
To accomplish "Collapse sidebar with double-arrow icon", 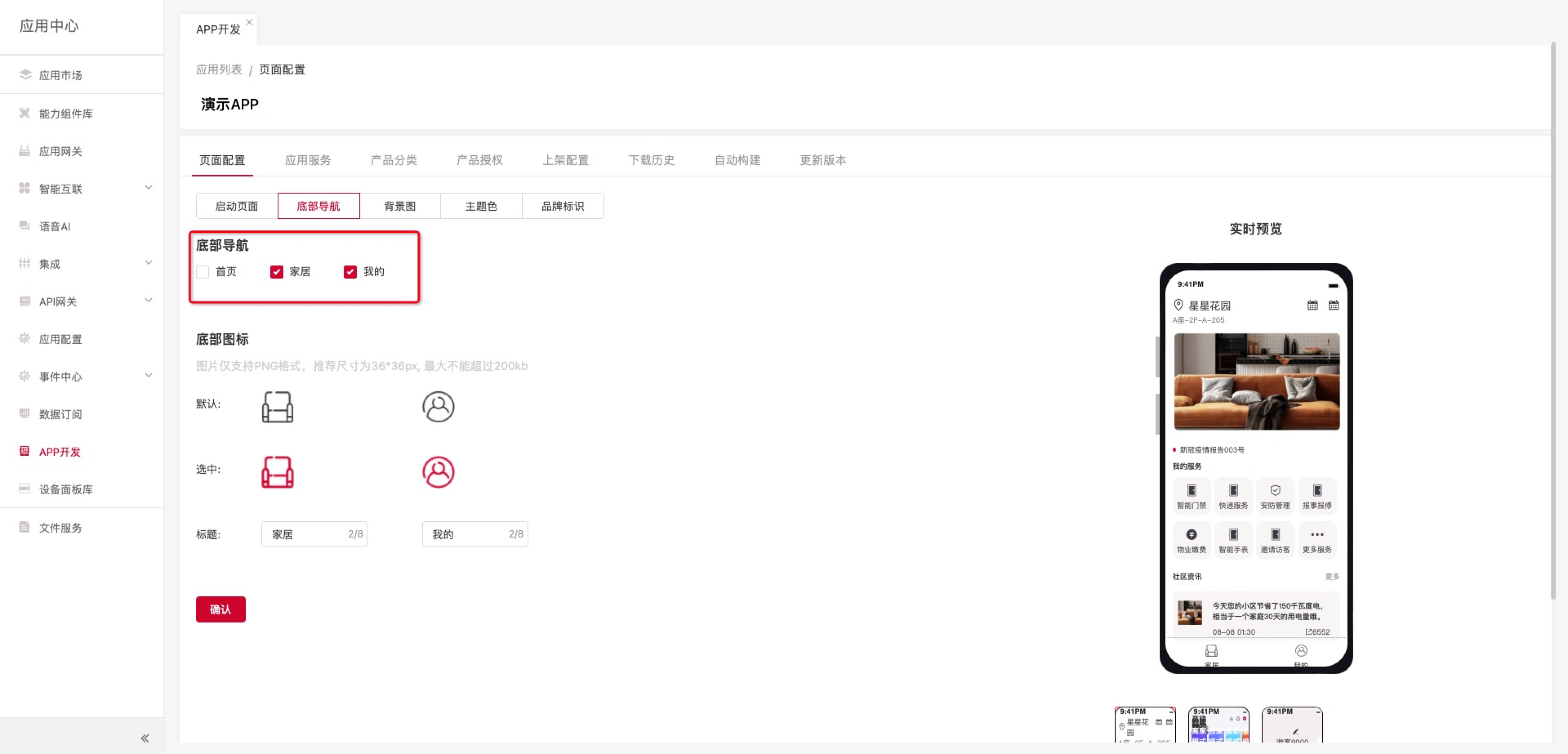I will 145,738.
